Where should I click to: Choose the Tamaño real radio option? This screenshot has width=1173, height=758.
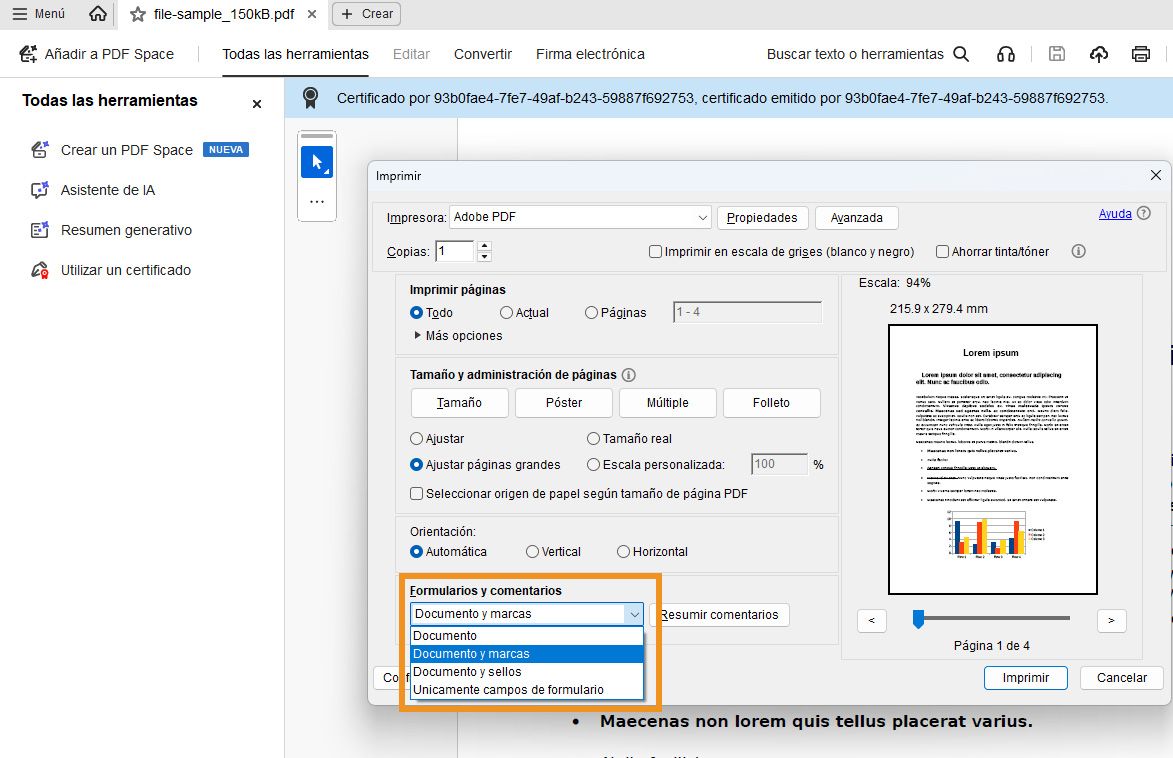click(x=593, y=438)
